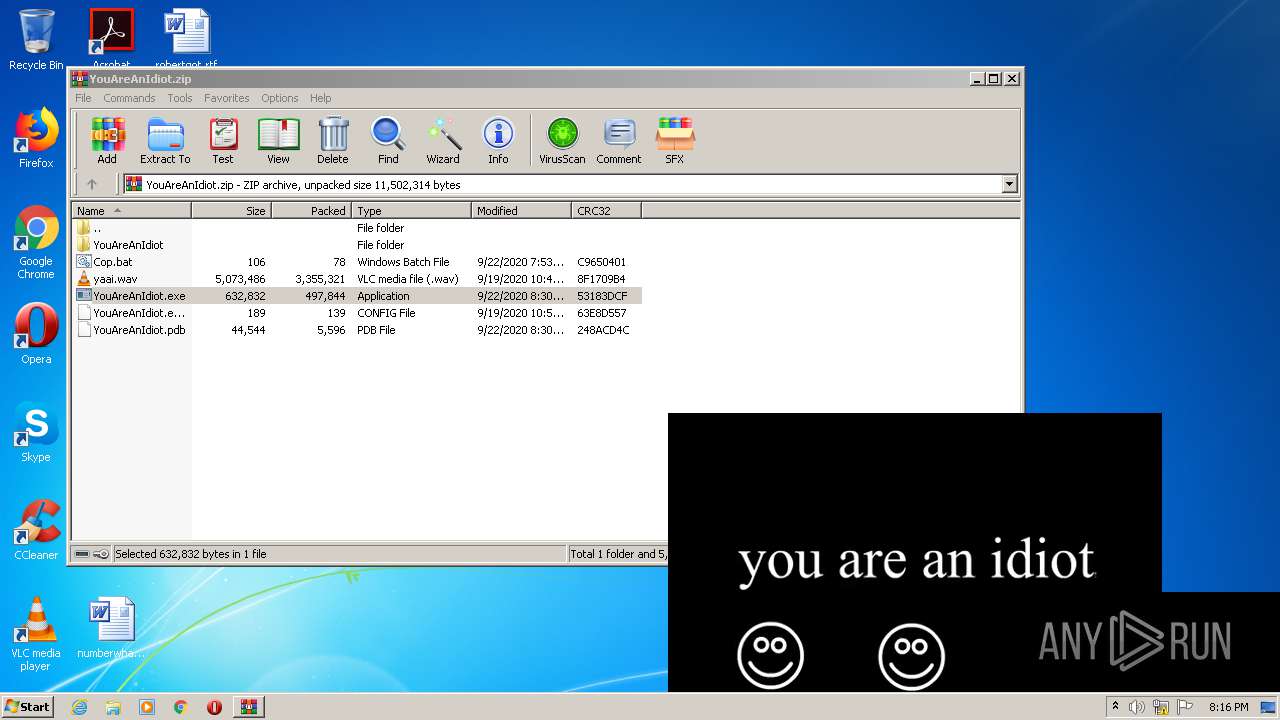
Task: Click the Delete trash icon
Action: [333, 141]
